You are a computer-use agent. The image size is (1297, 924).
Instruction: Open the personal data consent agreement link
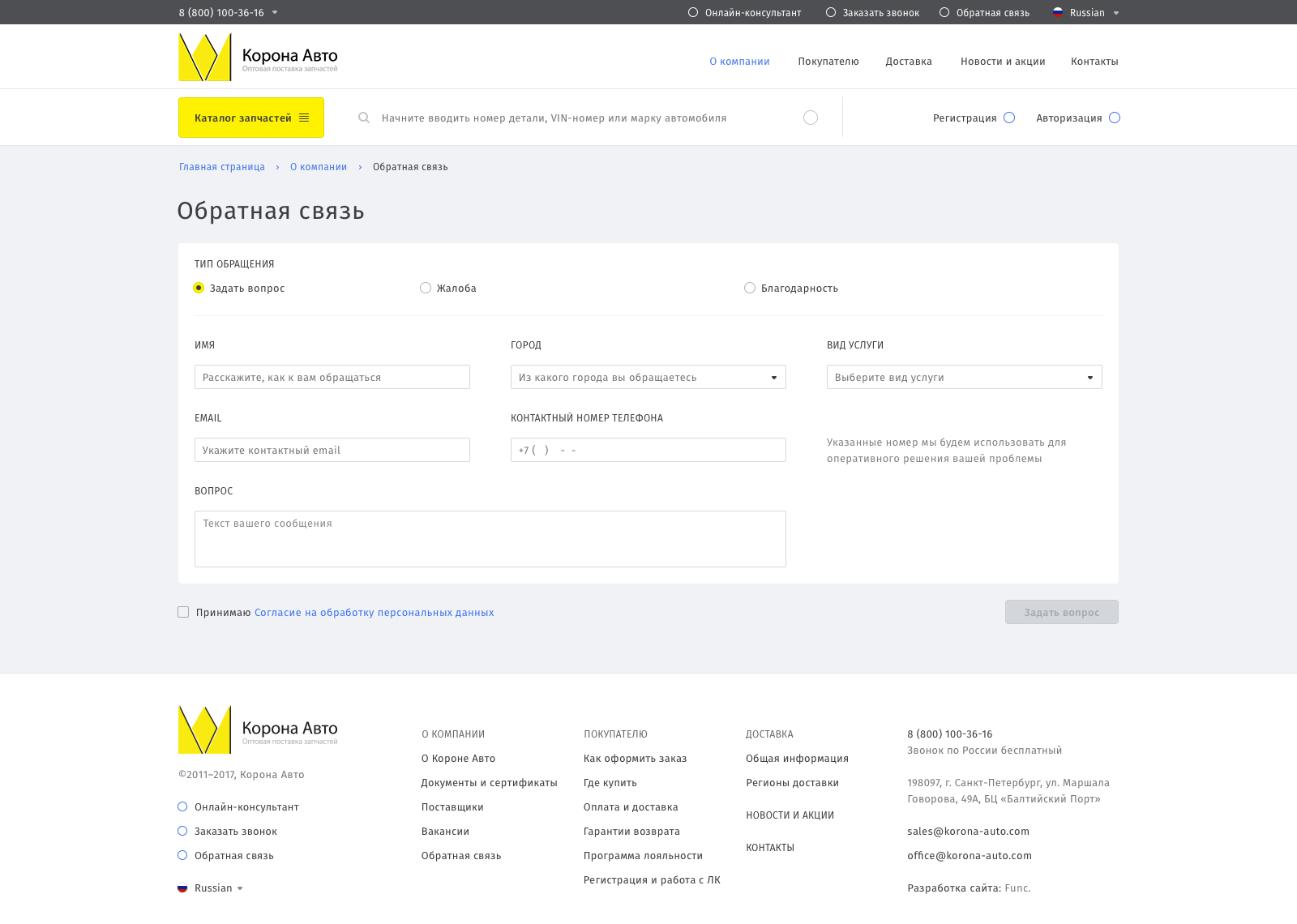[x=374, y=613]
